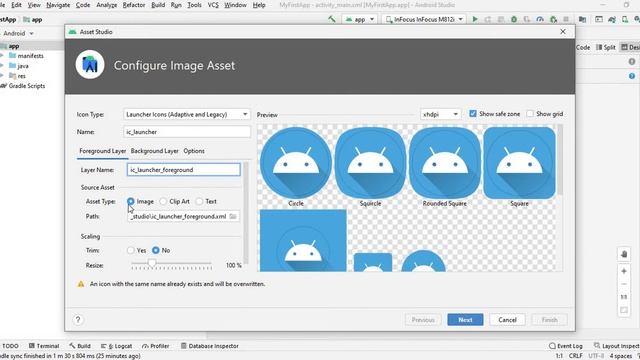The height and width of the screenshot is (360, 640).
Task: Open the Tools menu
Action: click(x=194, y=5)
